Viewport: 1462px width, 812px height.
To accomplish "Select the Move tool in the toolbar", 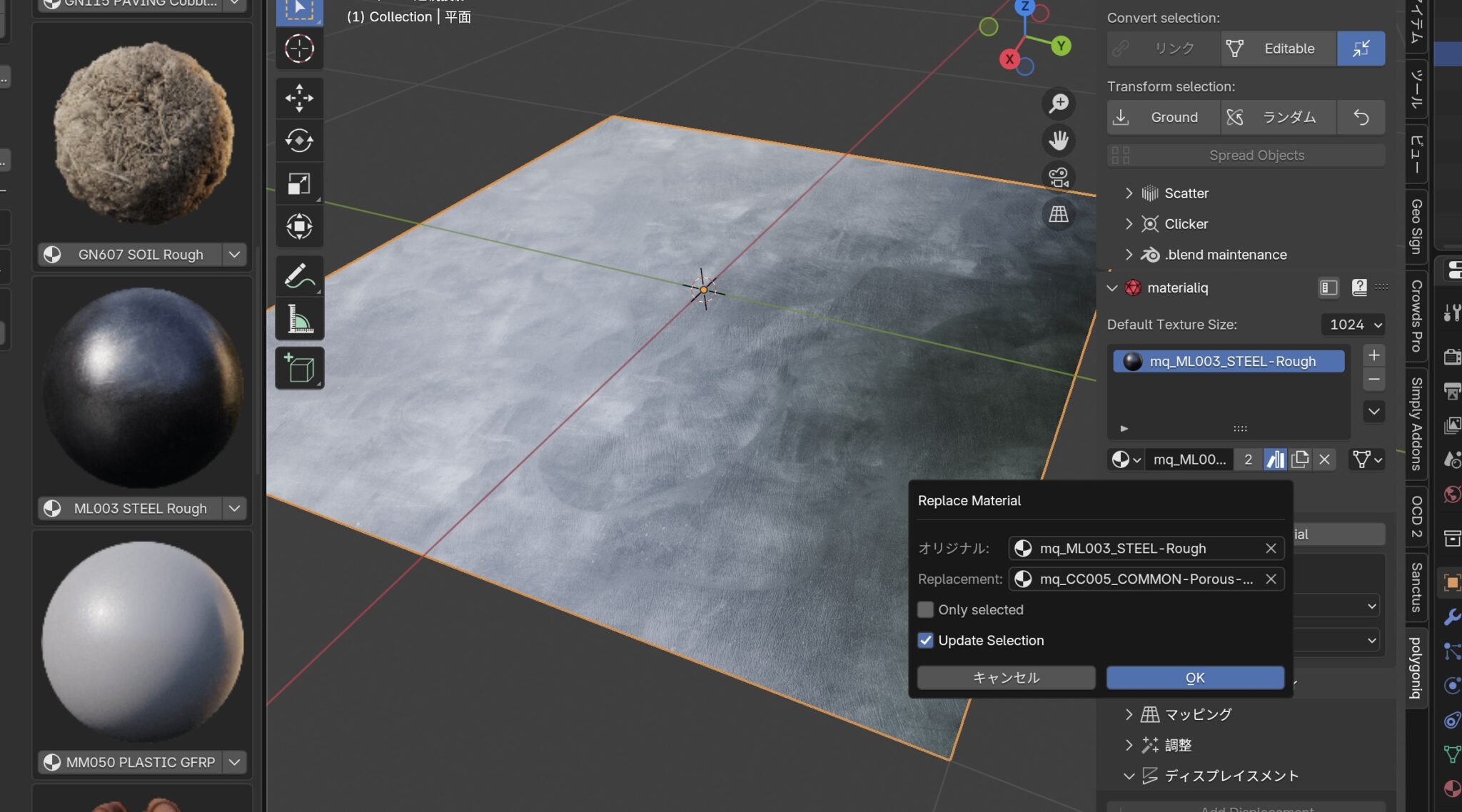I will click(300, 98).
